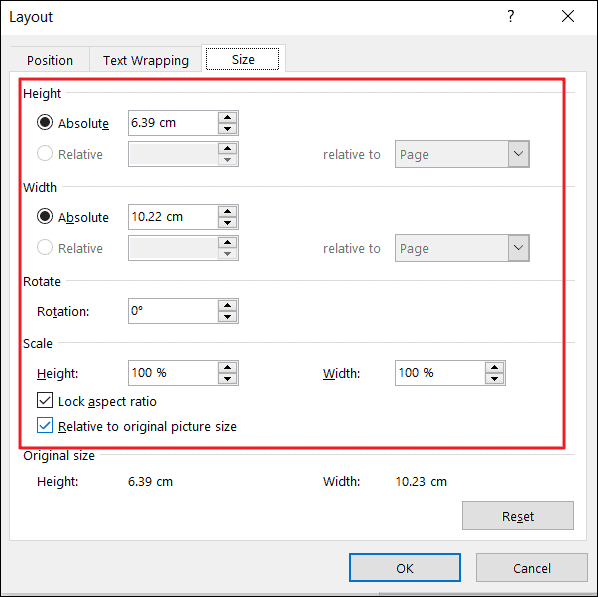
Task: Untick the Lock aspect ratio checkbox
Action: [45, 401]
